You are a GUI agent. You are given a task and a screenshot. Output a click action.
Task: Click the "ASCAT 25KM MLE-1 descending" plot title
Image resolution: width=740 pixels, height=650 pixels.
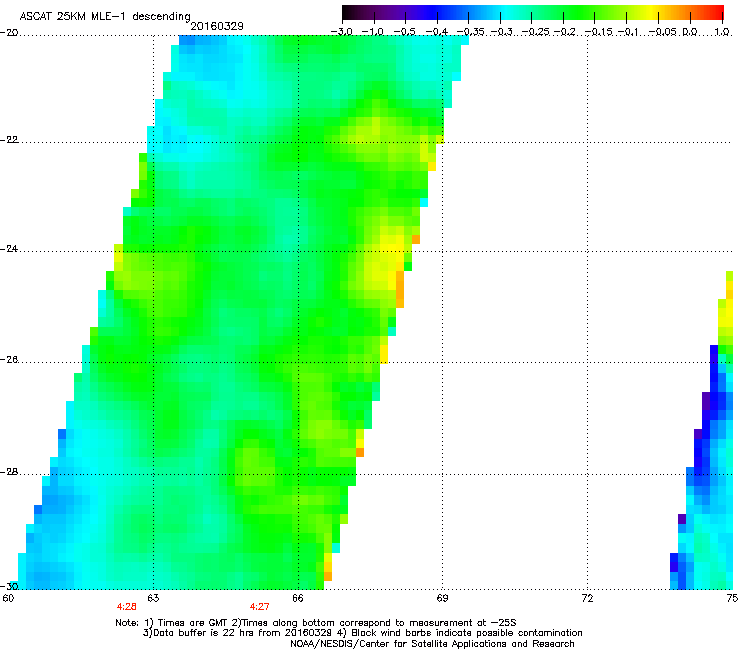click(105, 16)
